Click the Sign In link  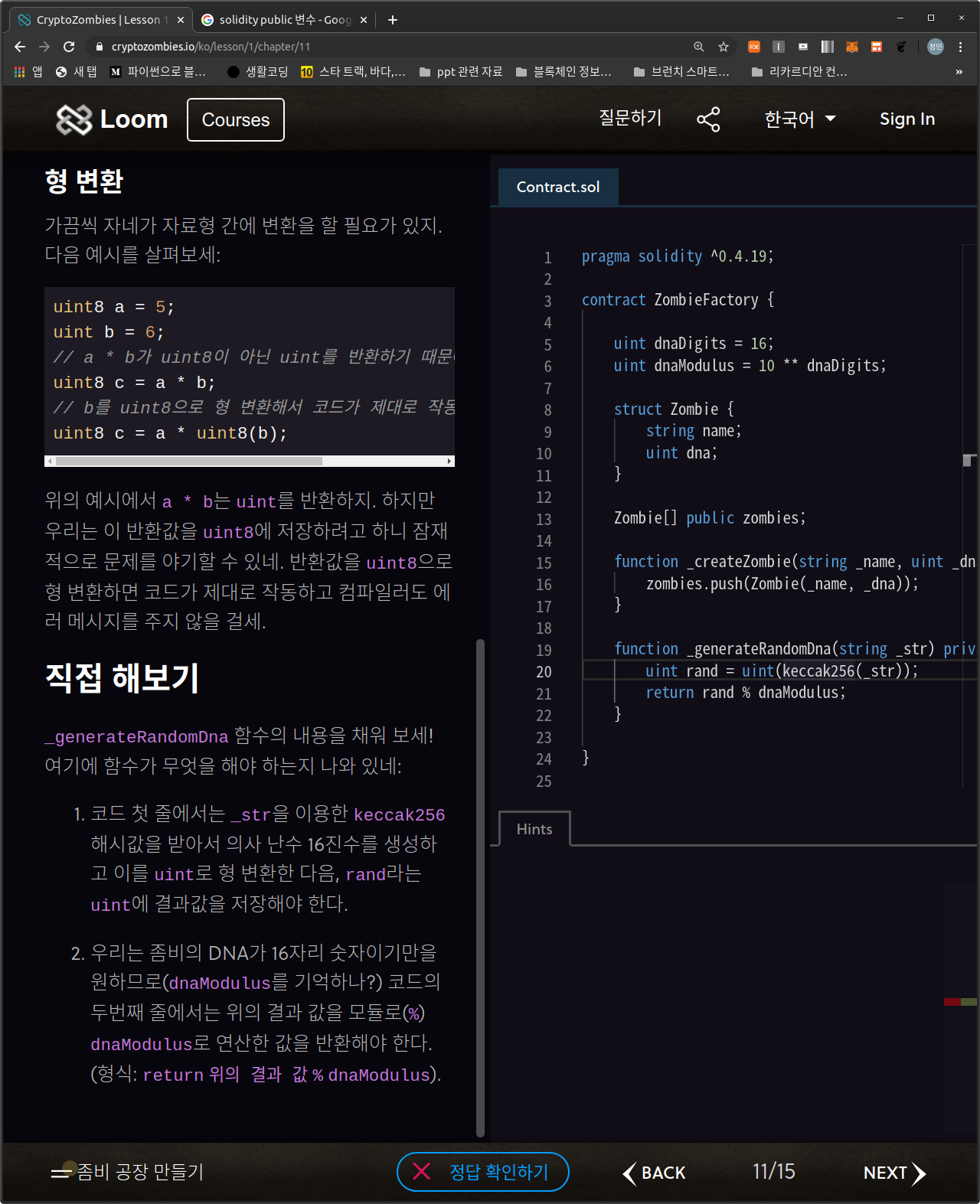[907, 119]
